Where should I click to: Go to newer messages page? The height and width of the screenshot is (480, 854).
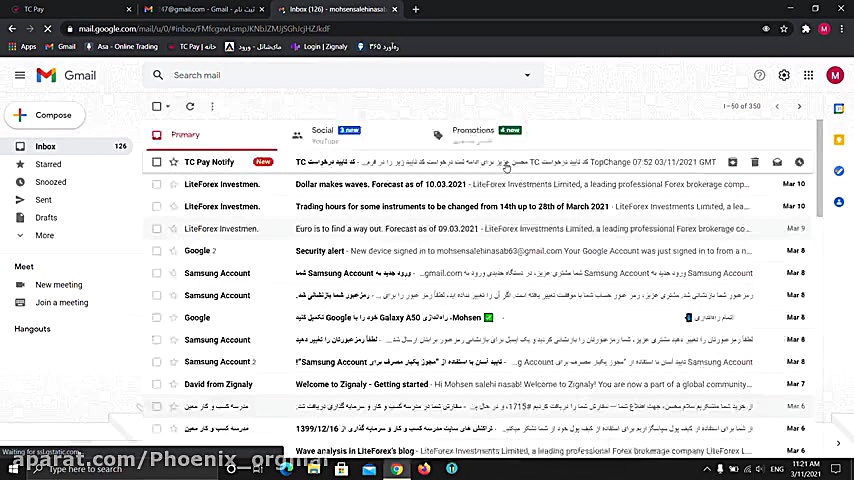point(777,106)
